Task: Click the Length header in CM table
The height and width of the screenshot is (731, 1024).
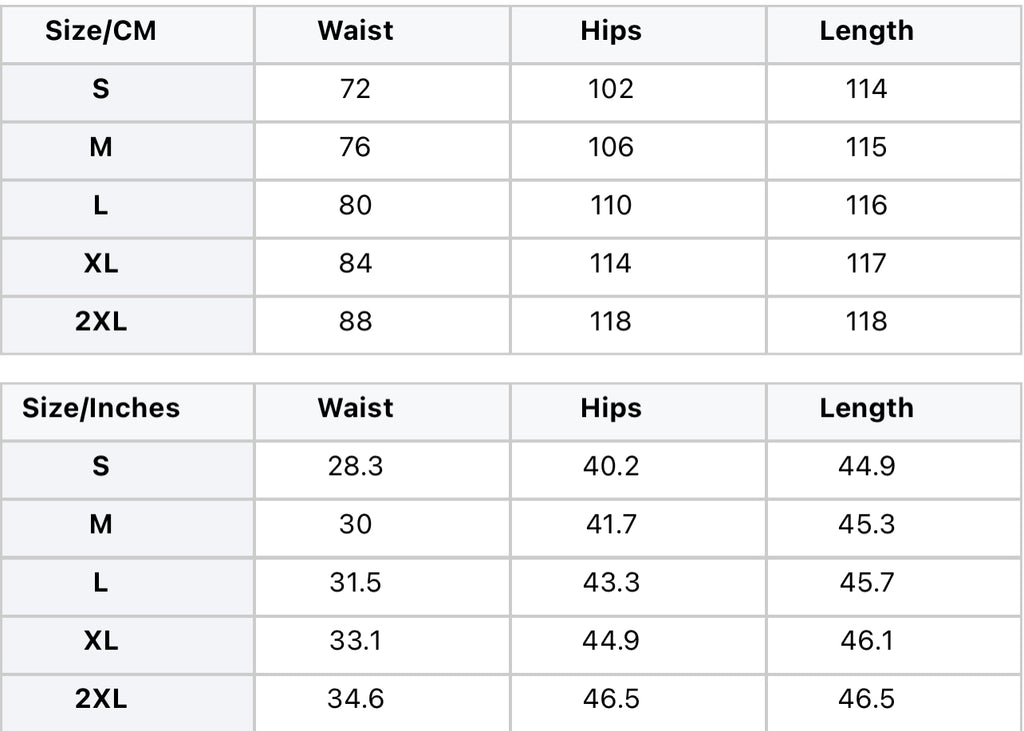Action: 867,31
